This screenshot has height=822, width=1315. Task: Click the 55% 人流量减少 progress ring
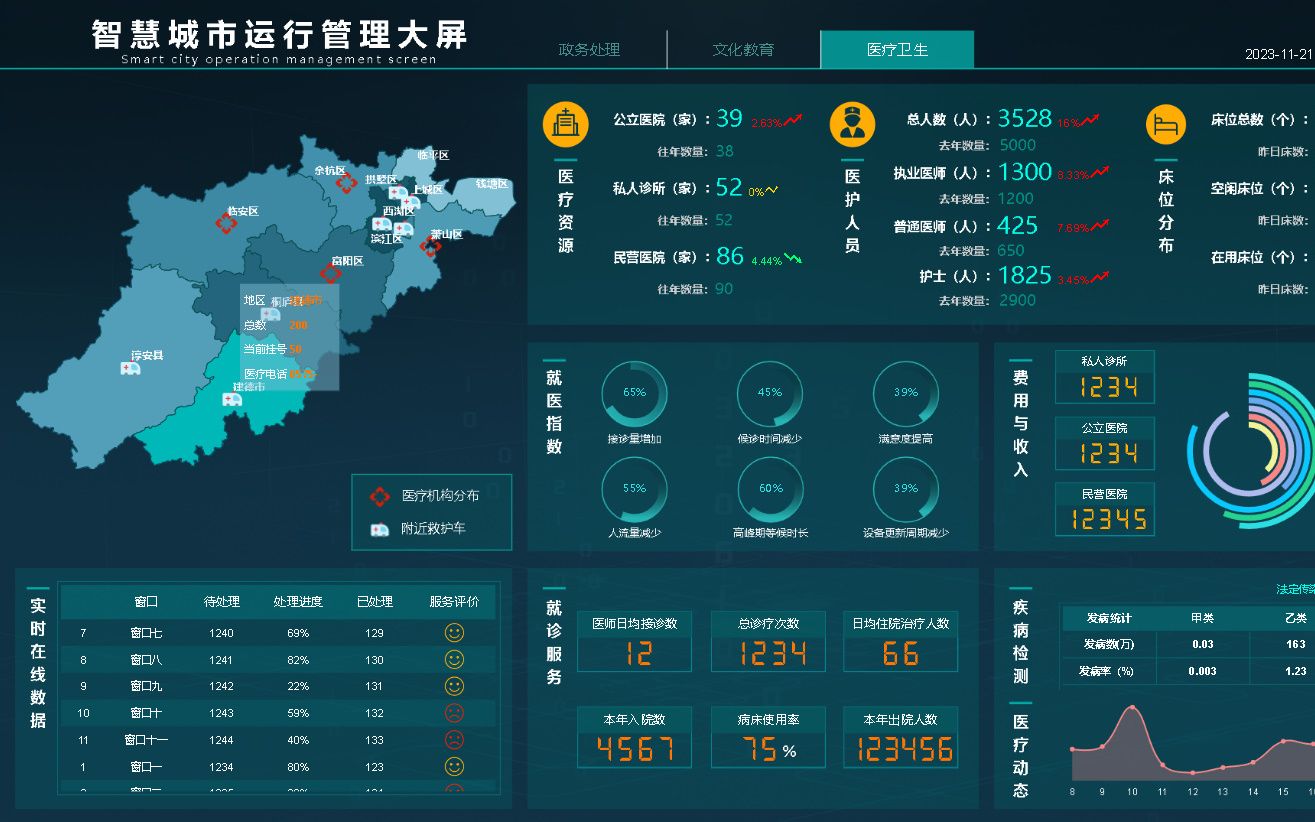pos(634,489)
